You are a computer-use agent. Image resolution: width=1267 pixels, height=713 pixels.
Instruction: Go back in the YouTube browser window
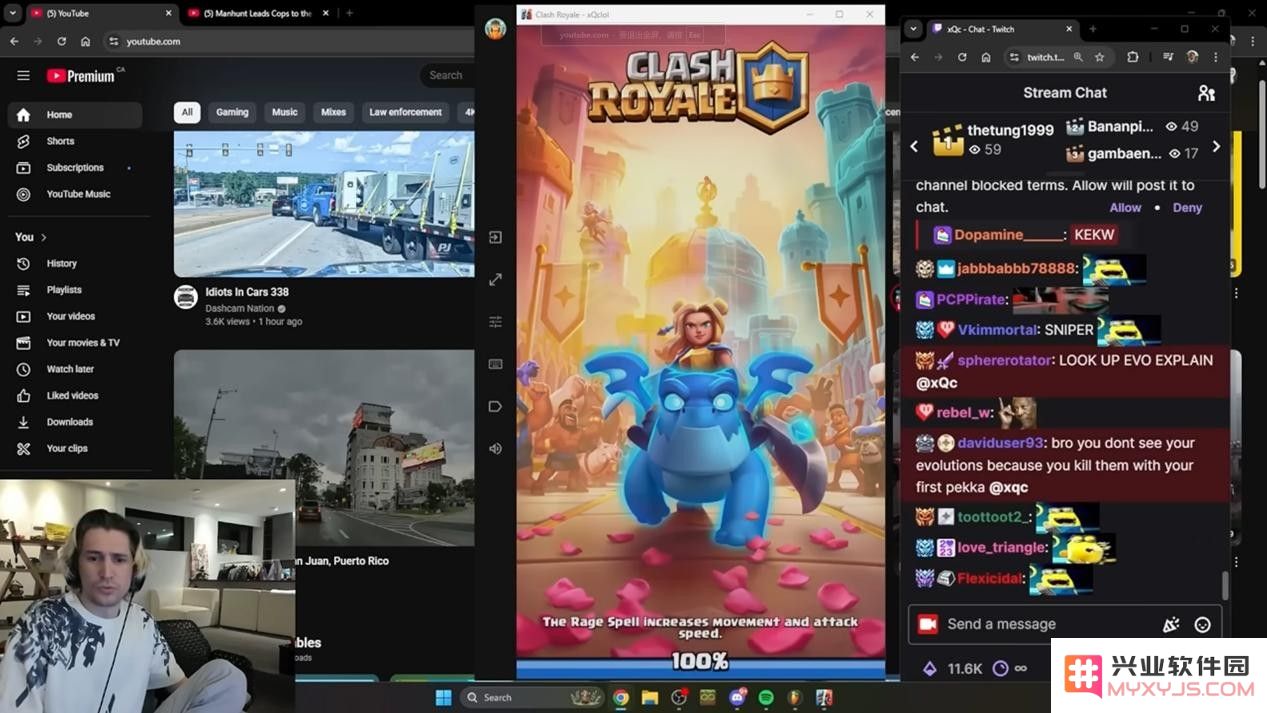pyautogui.click(x=14, y=41)
